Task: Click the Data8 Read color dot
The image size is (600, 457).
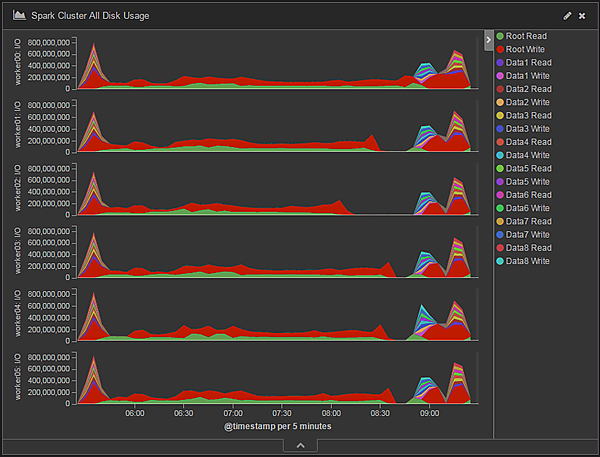Action: [500, 248]
